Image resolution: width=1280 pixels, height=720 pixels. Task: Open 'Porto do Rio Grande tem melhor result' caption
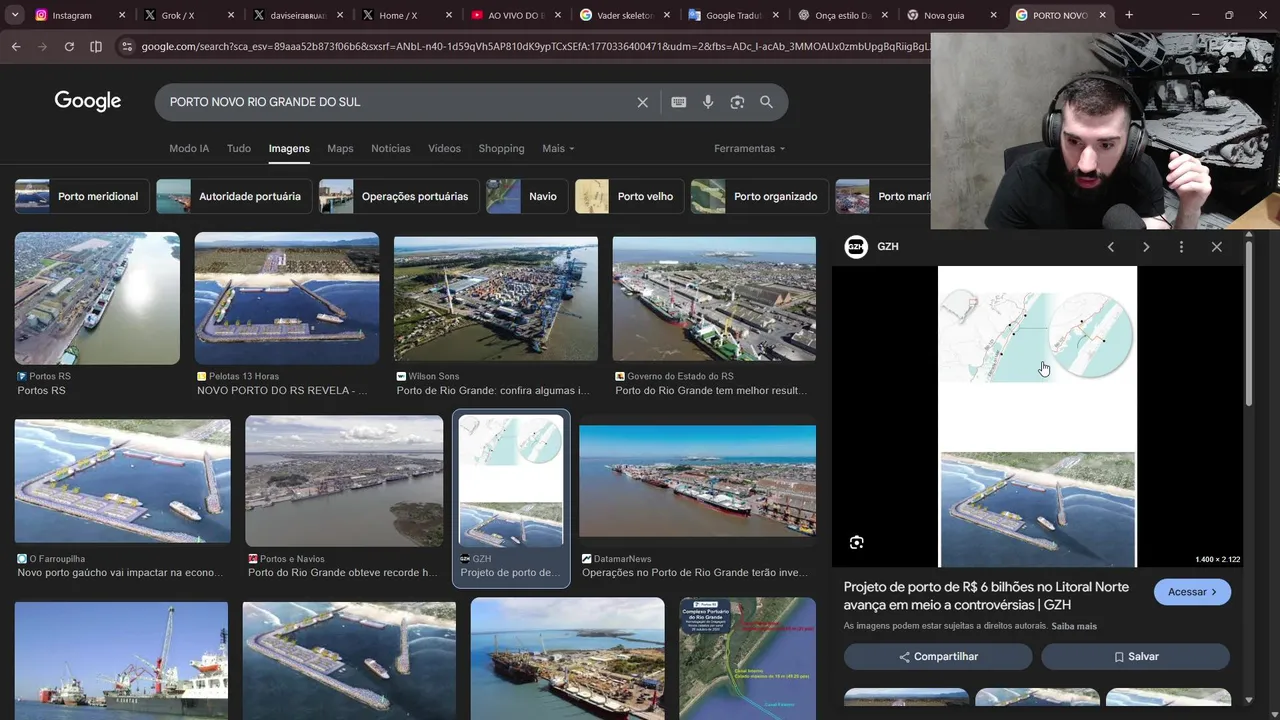tap(712, 391)
